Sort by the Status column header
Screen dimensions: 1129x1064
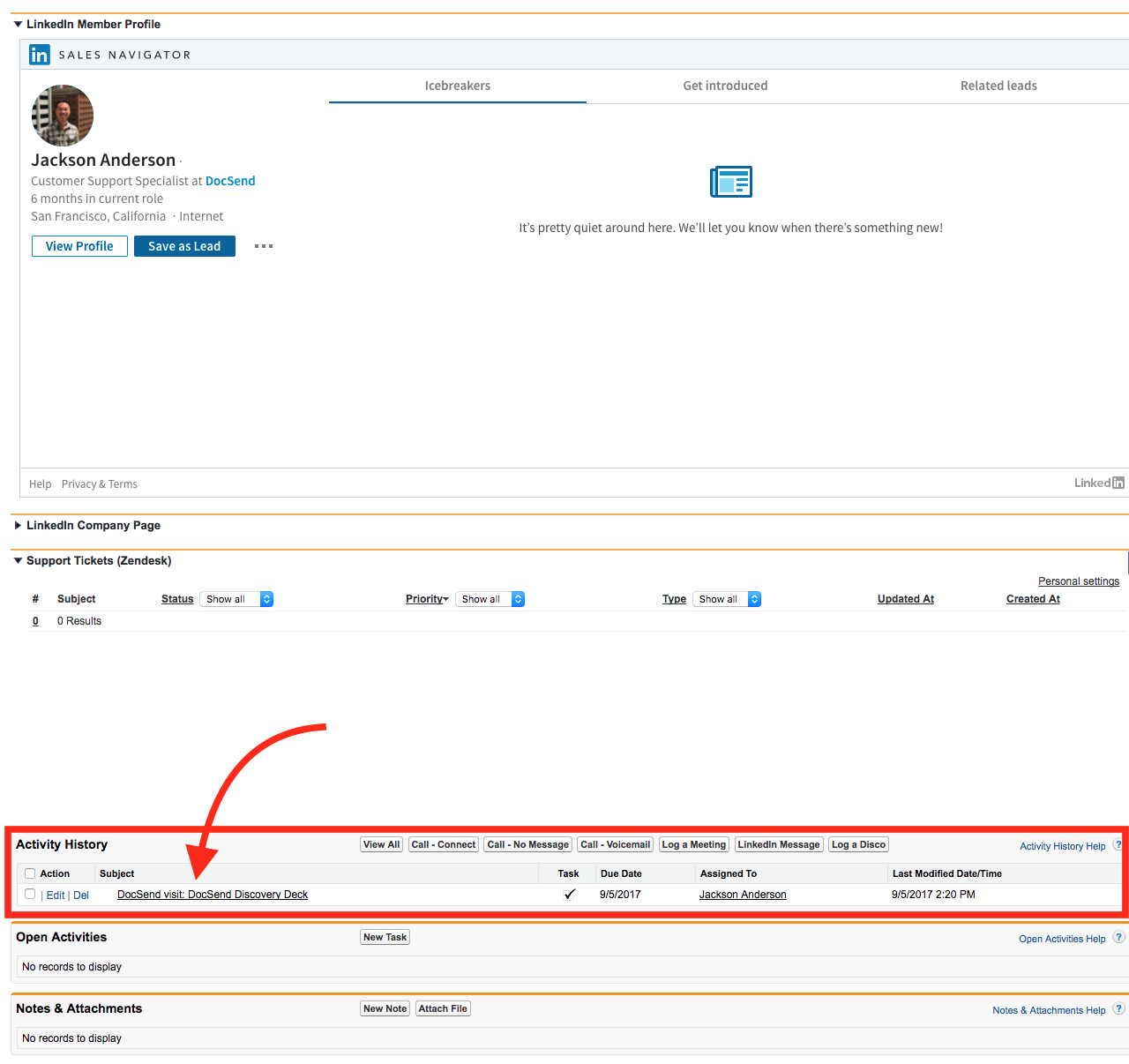[x=177, y=599]
